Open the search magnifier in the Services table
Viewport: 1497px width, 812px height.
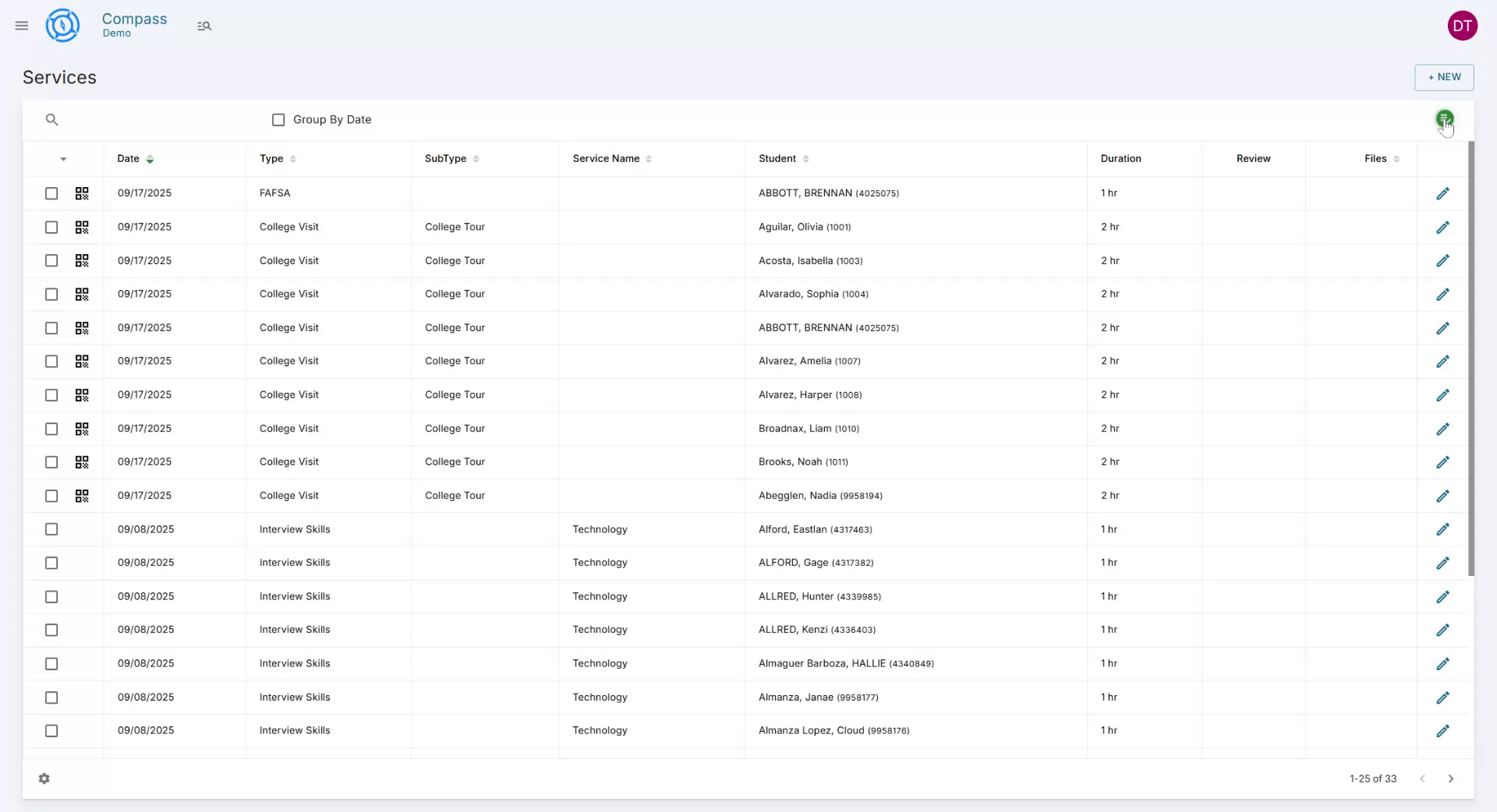coord(51,119)
